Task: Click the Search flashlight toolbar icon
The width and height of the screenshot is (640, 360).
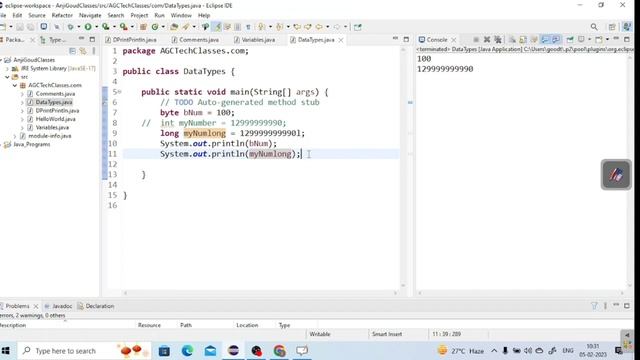Action: pos(187,27)
